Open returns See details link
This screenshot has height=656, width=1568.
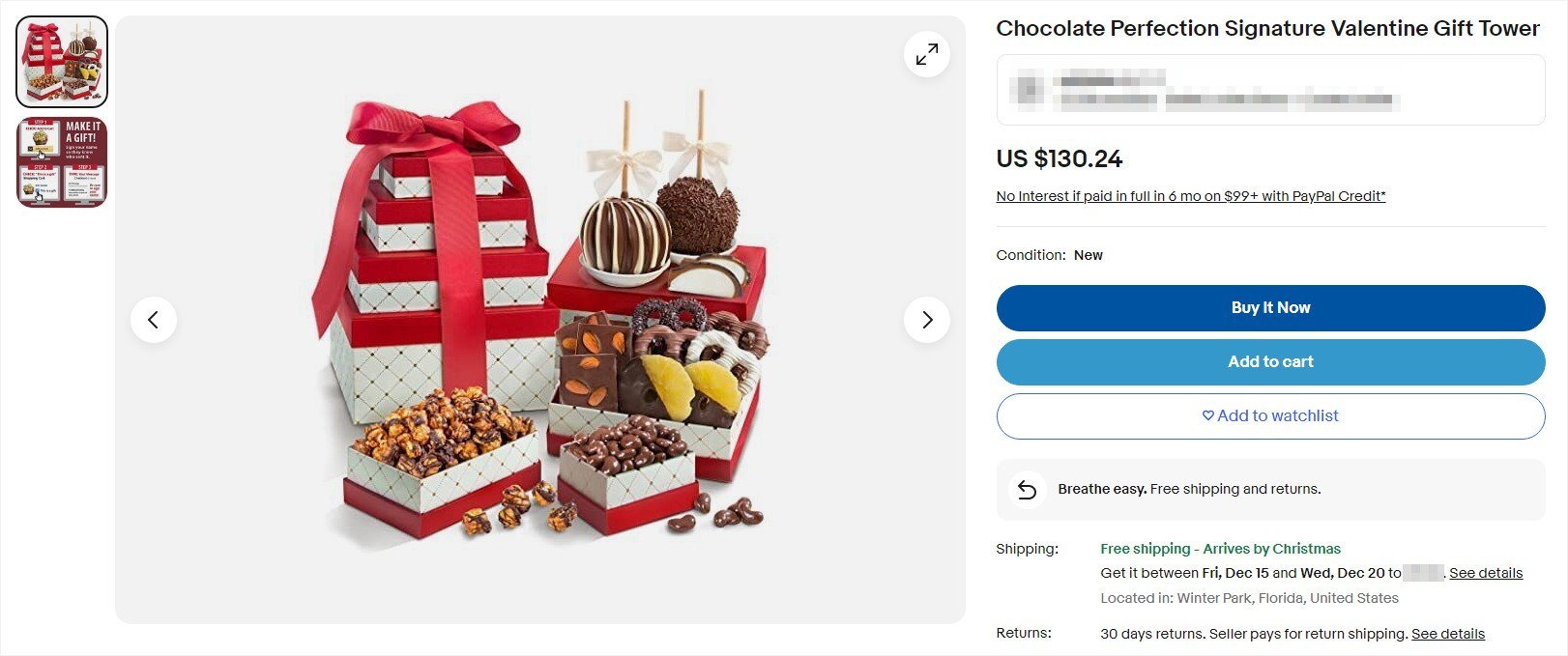[x=1448, y=633]
